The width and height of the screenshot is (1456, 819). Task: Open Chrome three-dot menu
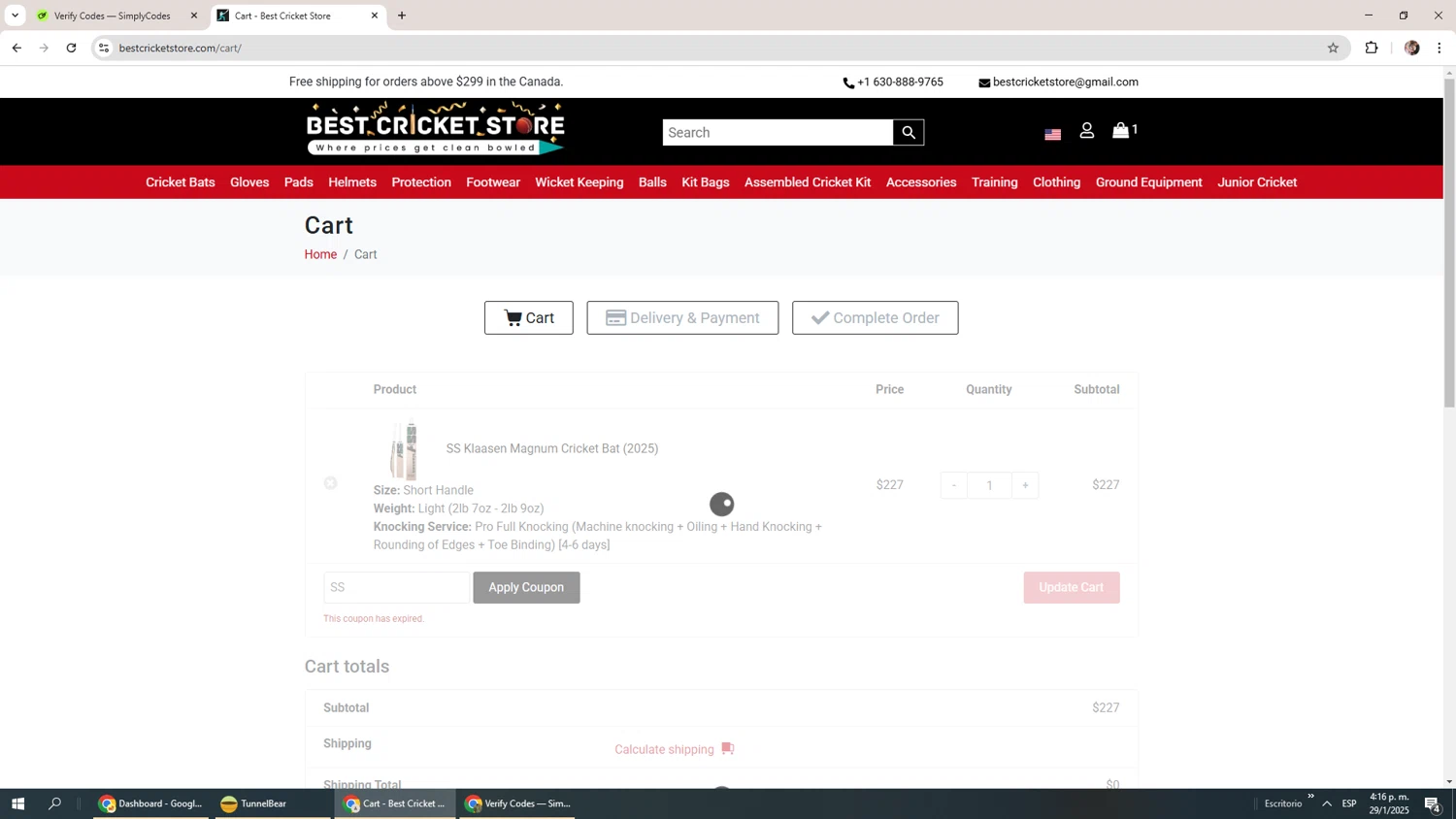coord(1439,48)
